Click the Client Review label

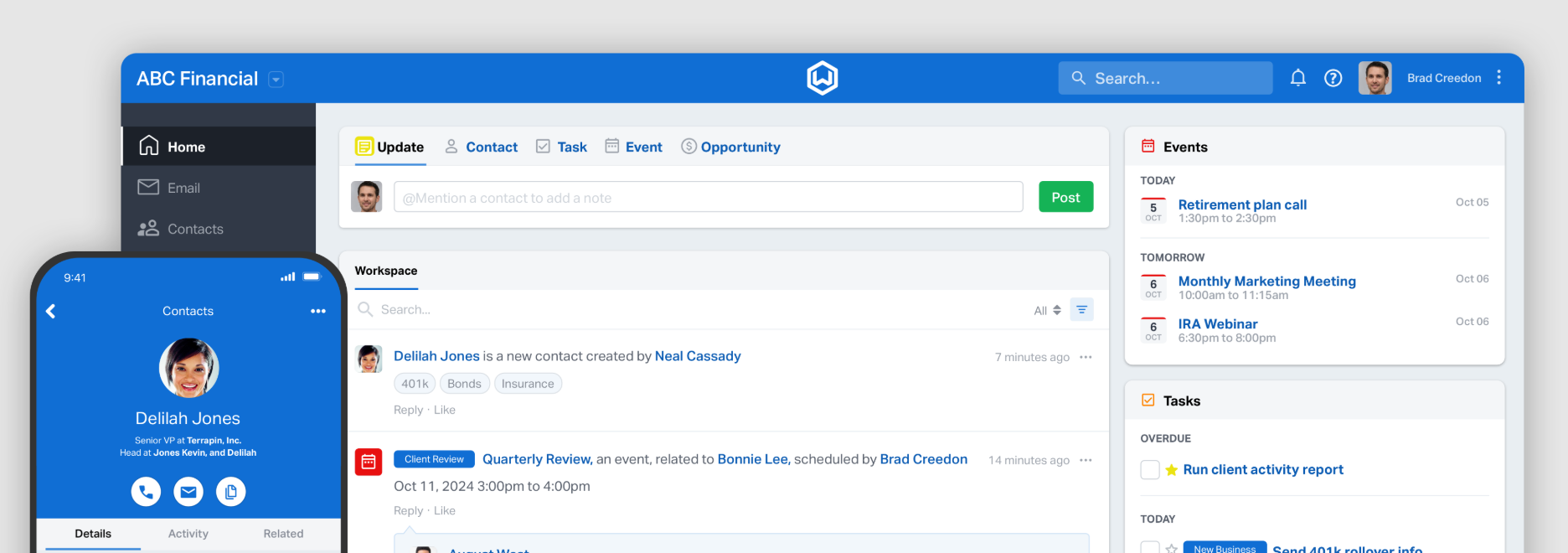pyautogui.click(x=434, y=459)
